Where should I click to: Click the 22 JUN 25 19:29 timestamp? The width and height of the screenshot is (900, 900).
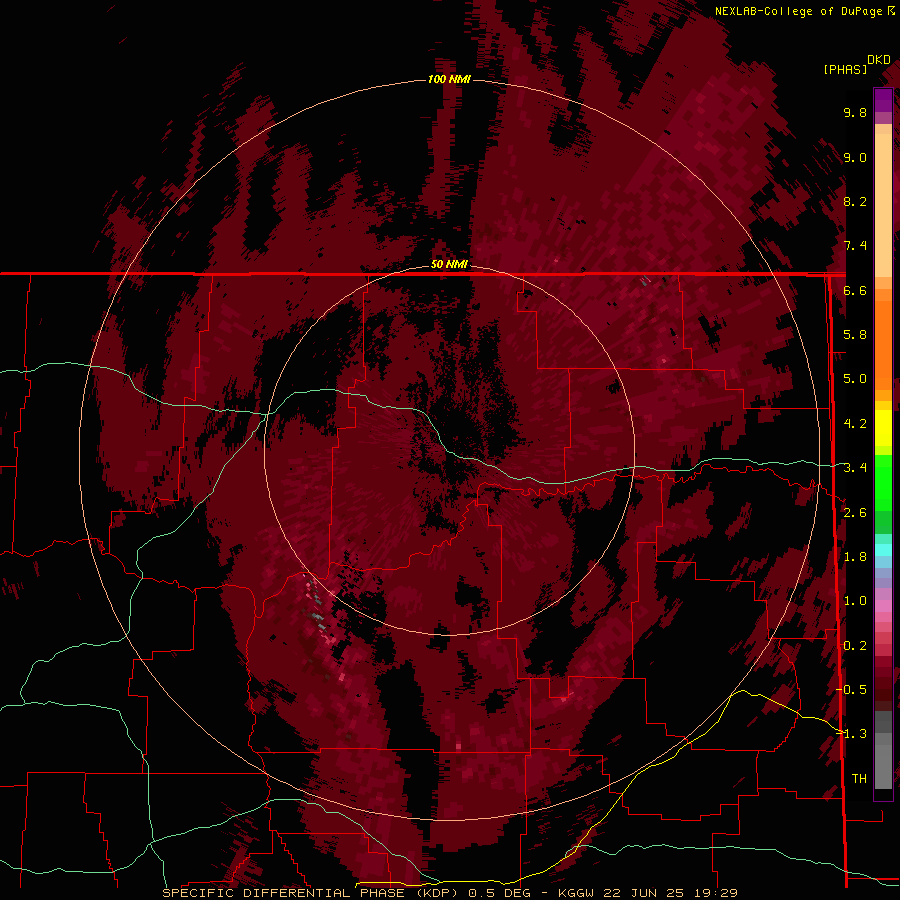(x=670, y=893)
